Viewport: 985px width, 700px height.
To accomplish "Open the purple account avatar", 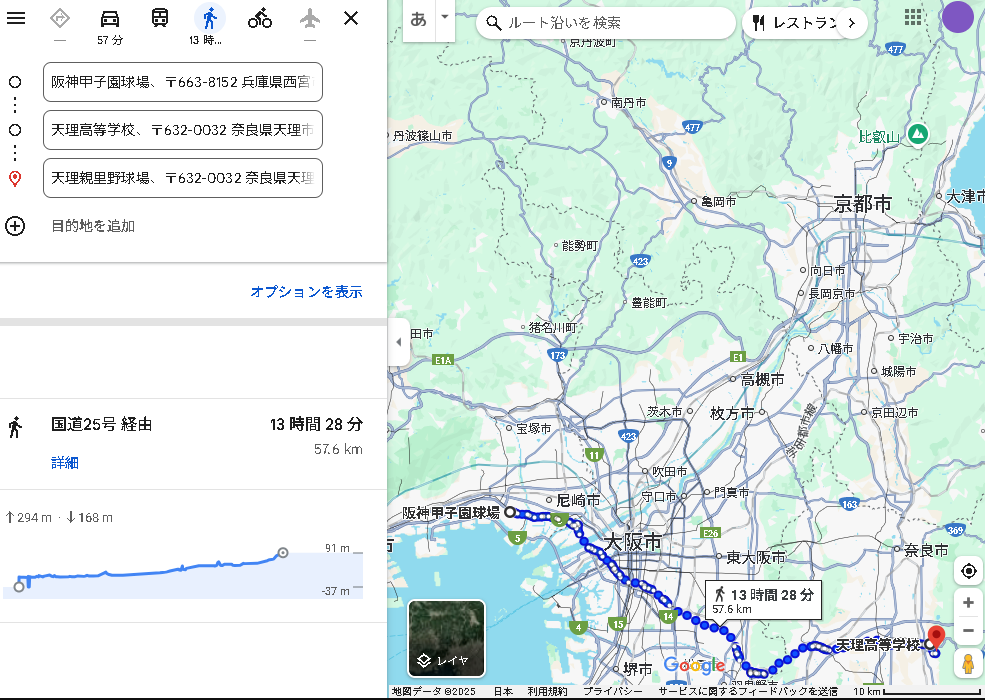I will click(957, 17).
